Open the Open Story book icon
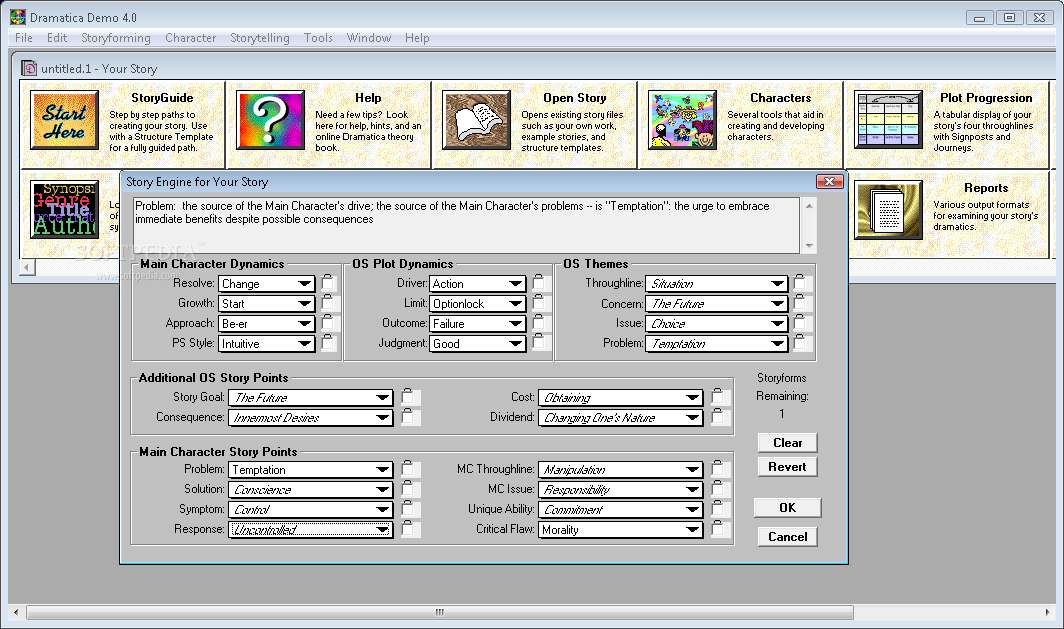 click(476, 120)
